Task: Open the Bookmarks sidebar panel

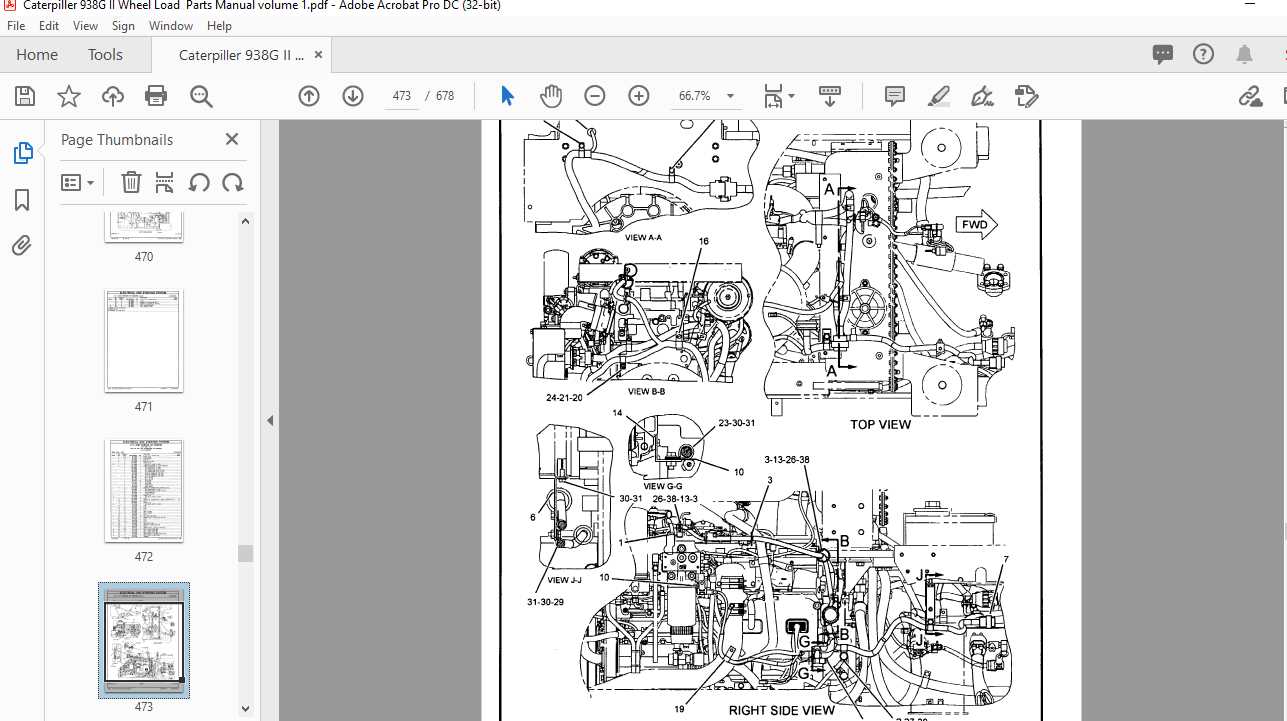Action: tap(22, 200)
